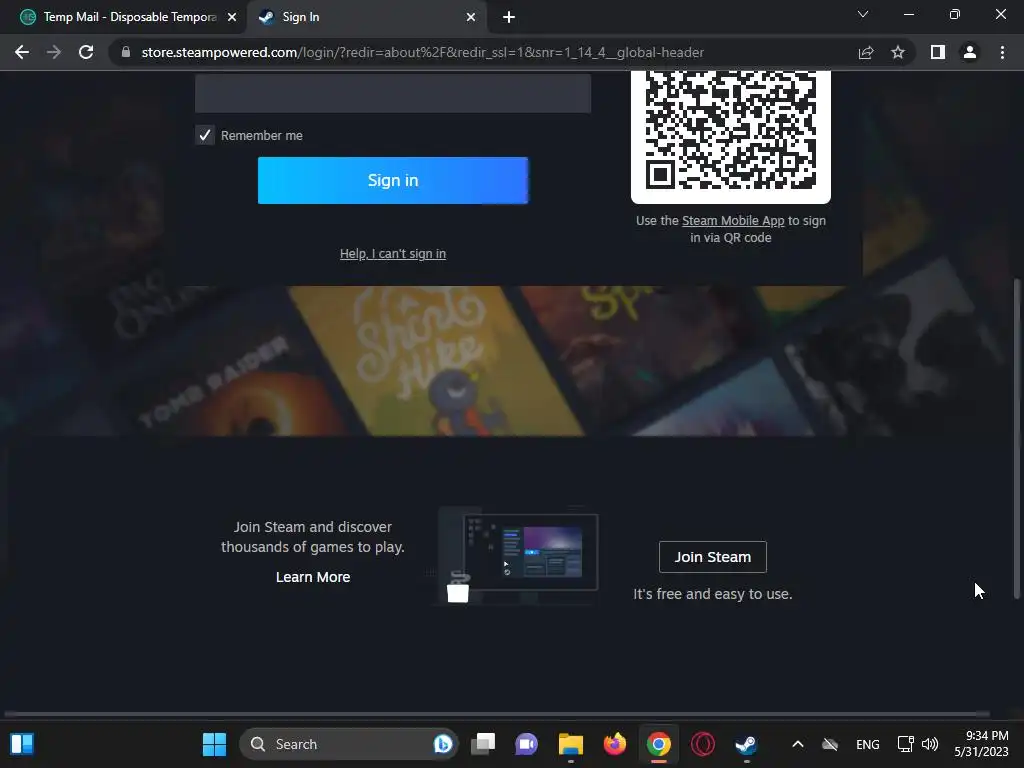Open the Steam client taskbar icon
The image size is (1024, 768).
tap(746, 744)
